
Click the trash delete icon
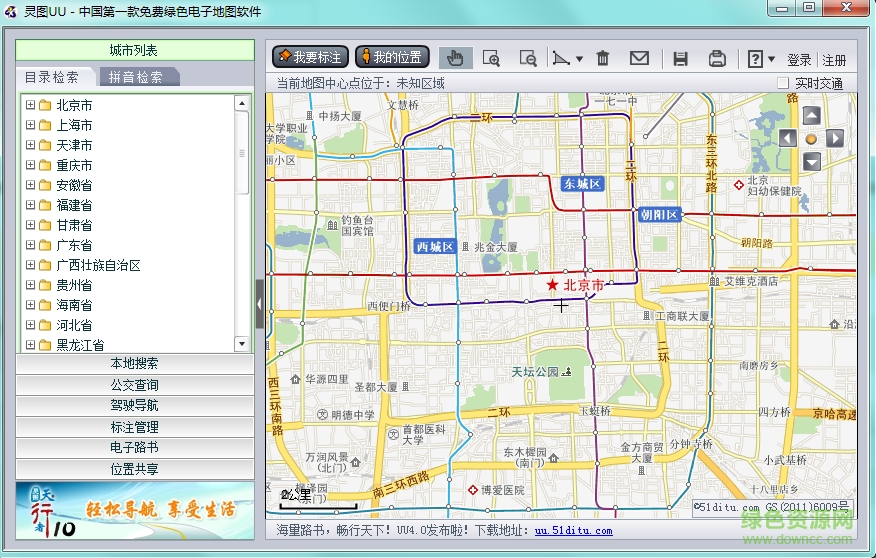[x=603, y=58]
